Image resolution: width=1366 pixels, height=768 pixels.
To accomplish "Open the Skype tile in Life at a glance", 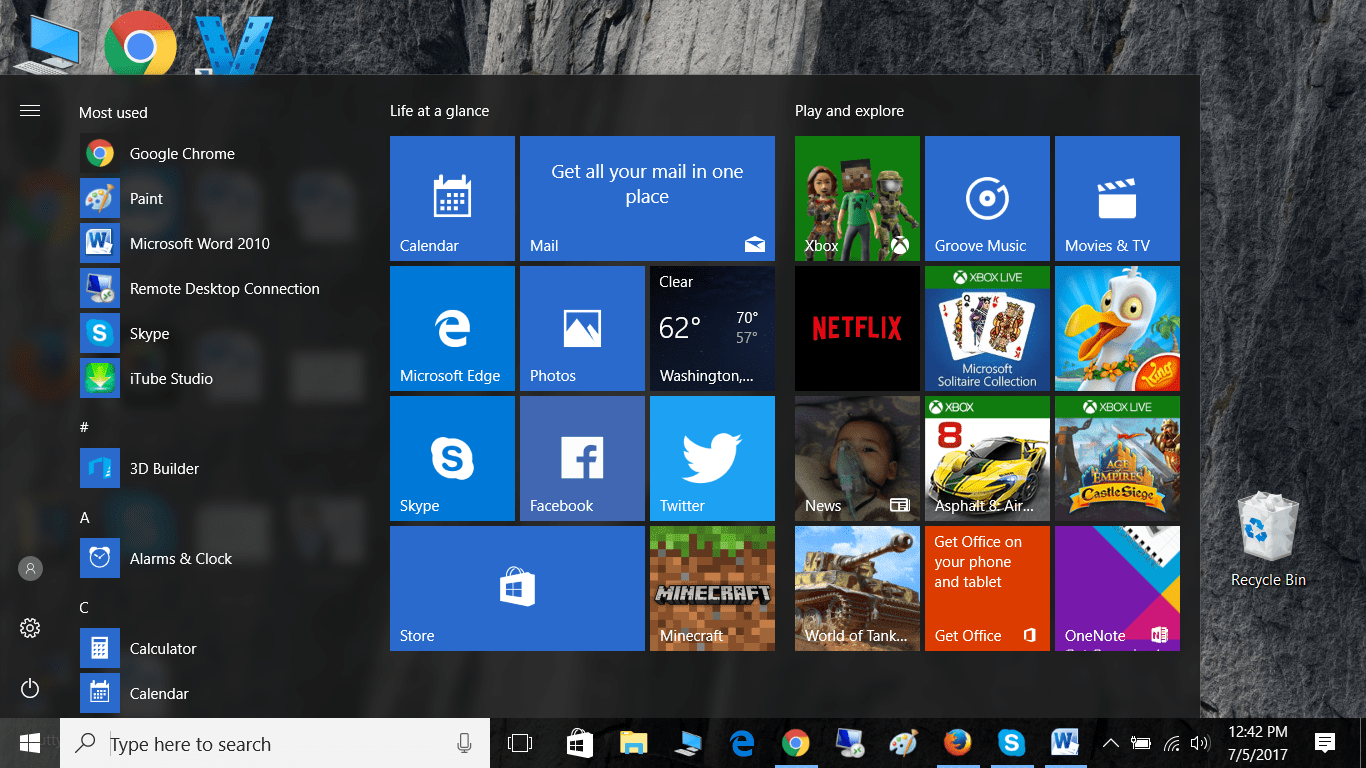I will 452,459.
